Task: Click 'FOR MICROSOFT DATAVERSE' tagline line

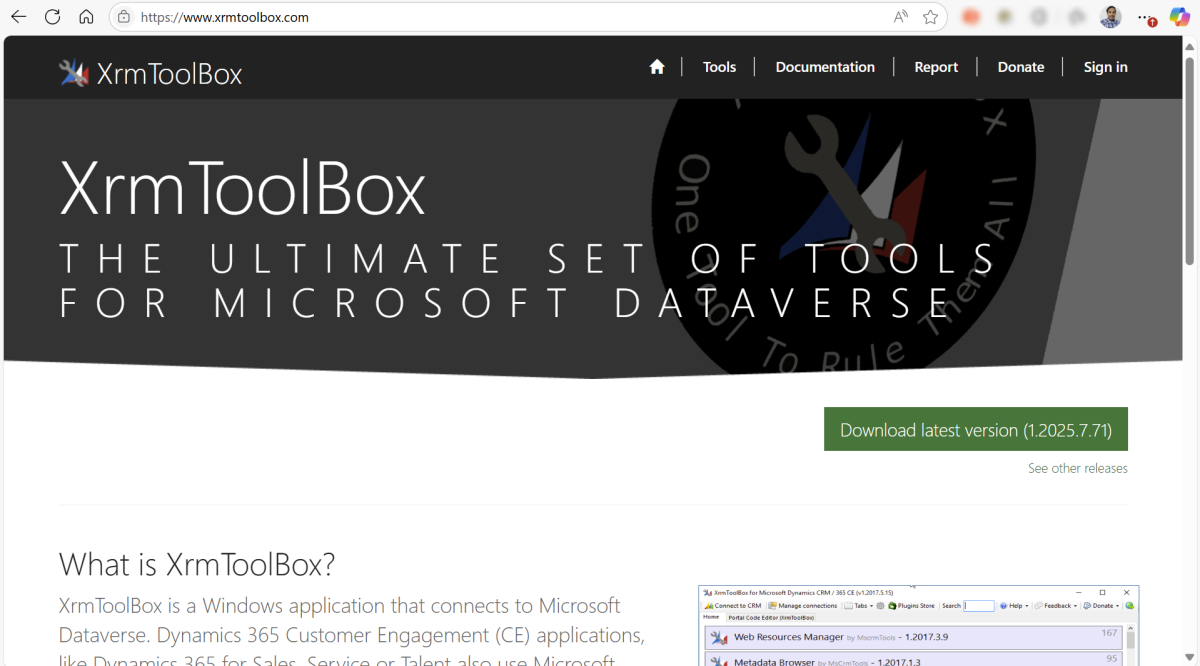Action: 504,303
